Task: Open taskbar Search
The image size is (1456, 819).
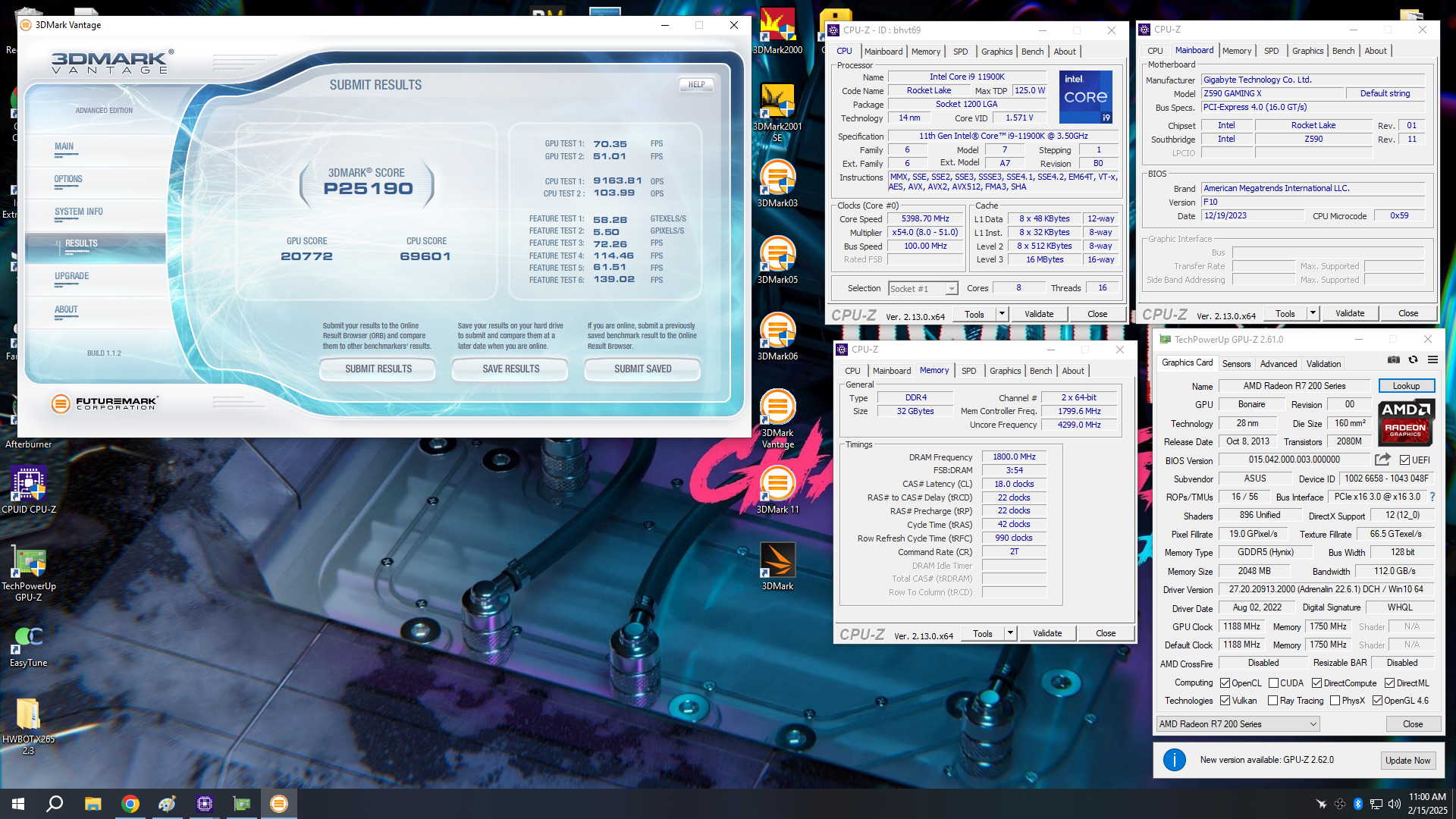Action: (x=55, y=804)
